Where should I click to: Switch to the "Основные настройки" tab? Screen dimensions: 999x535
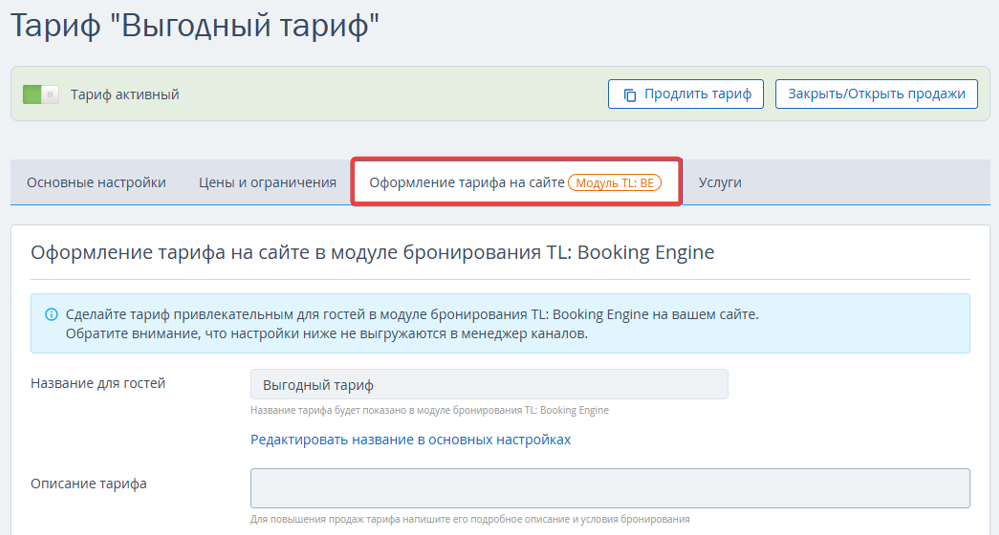[96, 183]
